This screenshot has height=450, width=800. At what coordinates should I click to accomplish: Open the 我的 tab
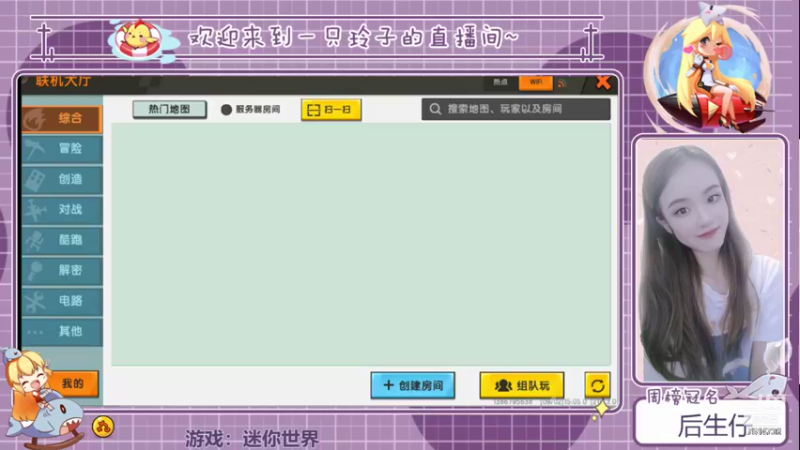(72, 384)
